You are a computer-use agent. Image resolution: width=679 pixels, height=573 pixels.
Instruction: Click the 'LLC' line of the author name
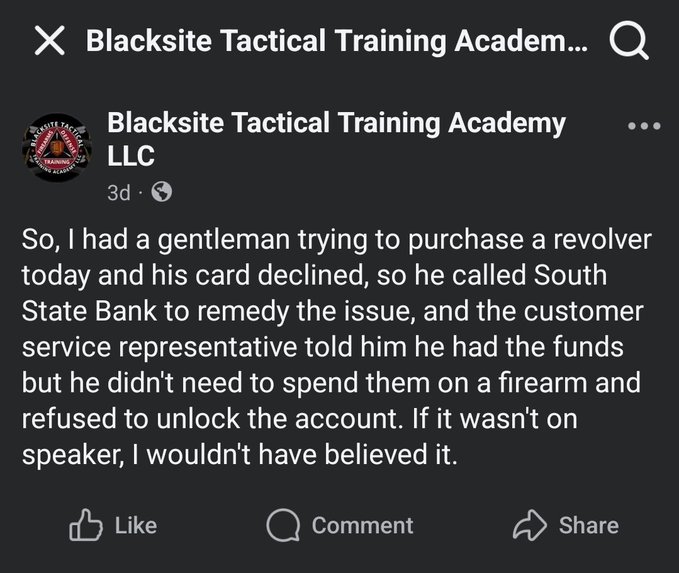(131, 156)
